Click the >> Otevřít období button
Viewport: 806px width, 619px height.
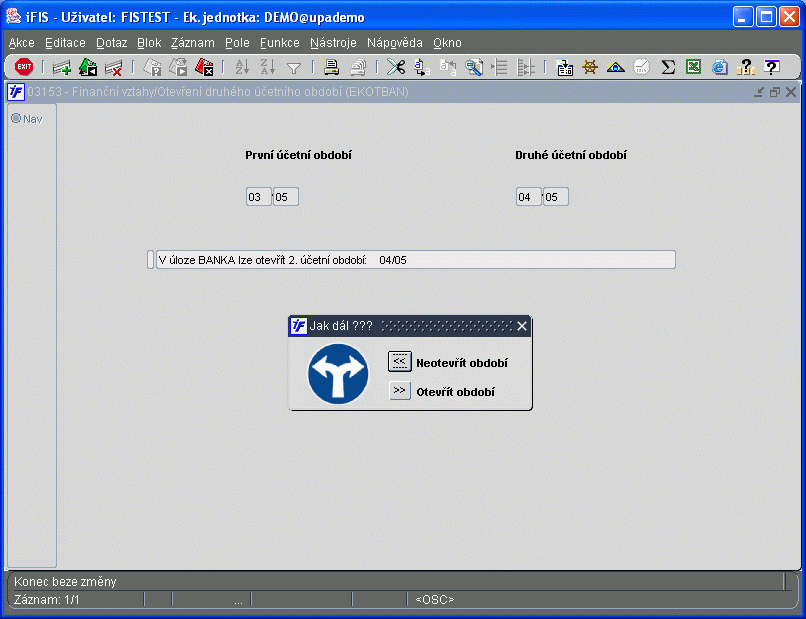399,391
